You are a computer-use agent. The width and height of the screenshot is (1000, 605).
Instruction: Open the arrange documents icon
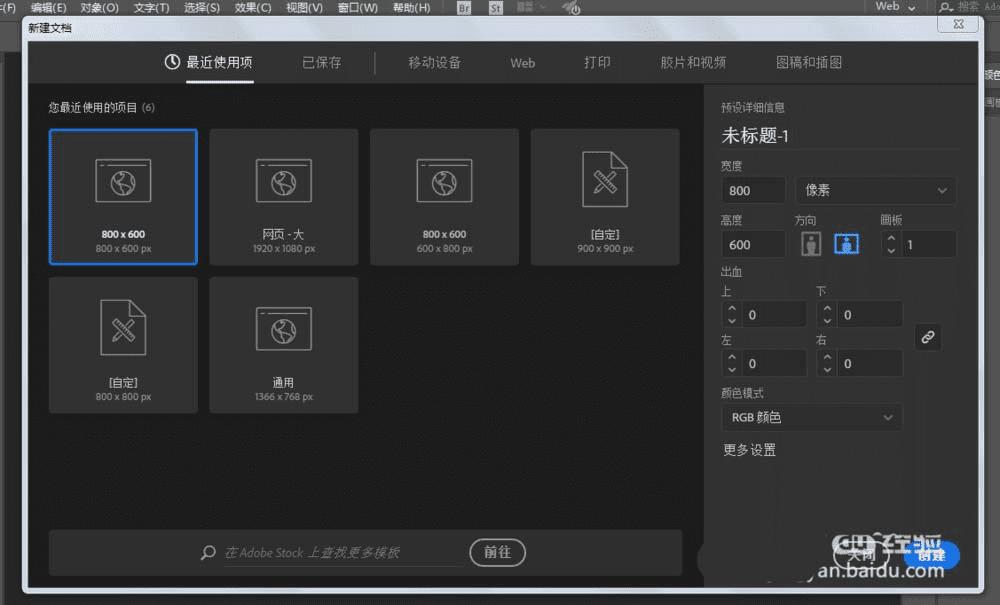[x=531, y=7]
